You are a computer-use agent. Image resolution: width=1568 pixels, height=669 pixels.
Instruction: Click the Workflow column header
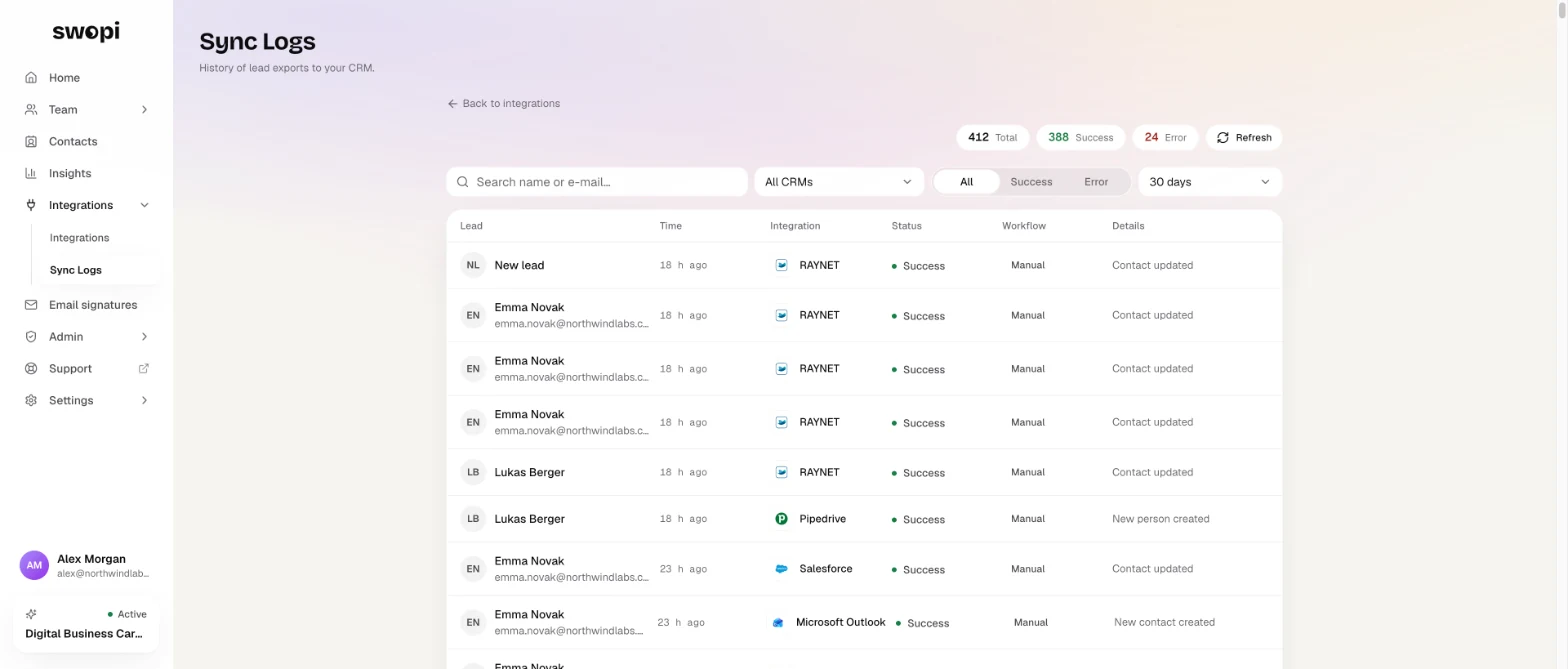(x=1024, y=226)
